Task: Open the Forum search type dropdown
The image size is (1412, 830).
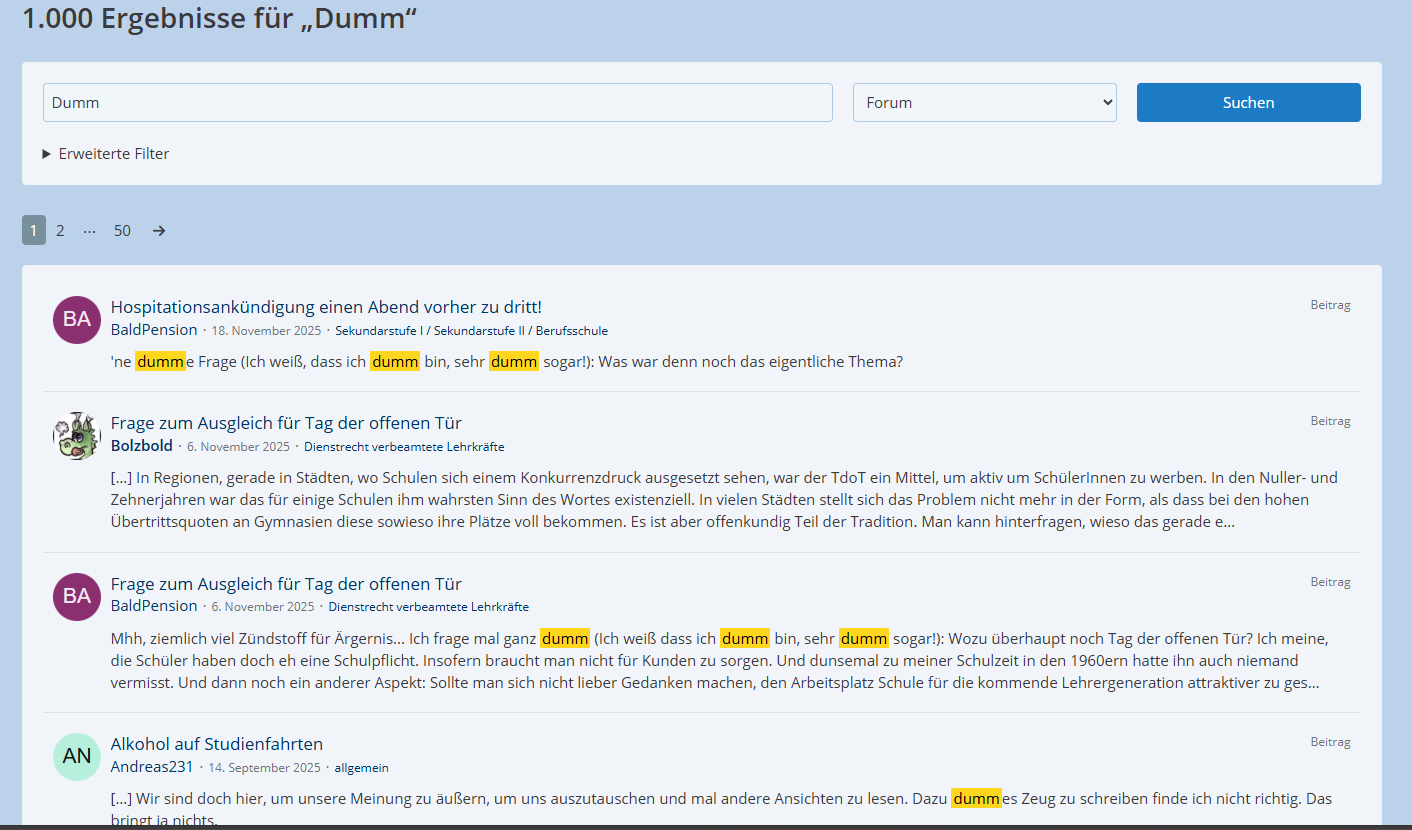Action: coord(984,103)
